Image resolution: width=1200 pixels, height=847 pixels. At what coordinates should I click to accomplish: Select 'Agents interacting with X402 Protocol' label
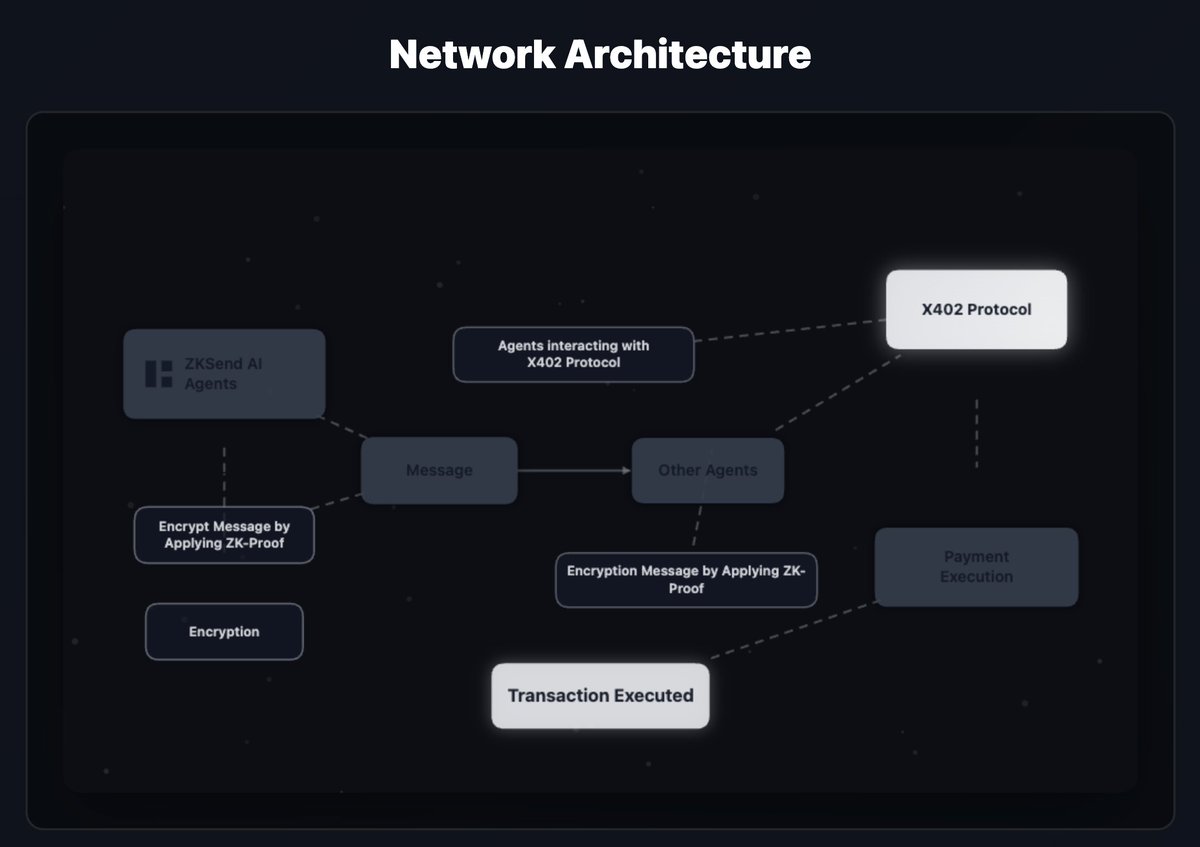tap(573, 354)
